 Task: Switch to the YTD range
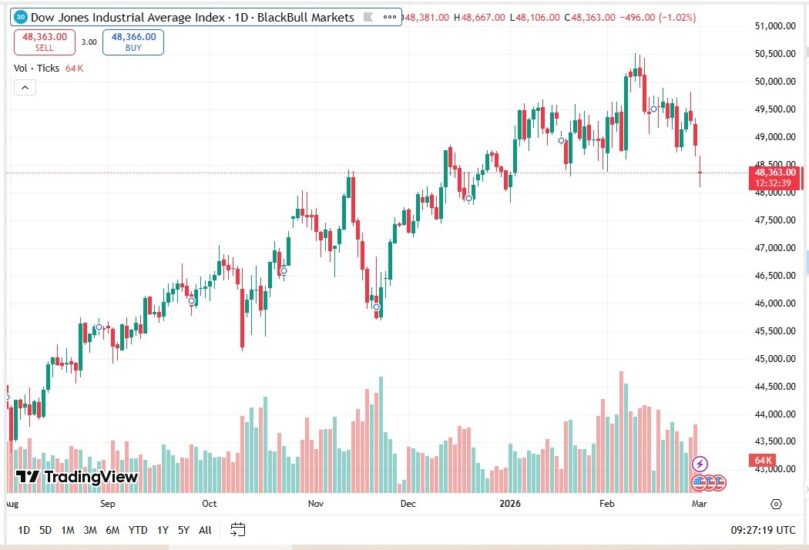click(x=138, y=530)
